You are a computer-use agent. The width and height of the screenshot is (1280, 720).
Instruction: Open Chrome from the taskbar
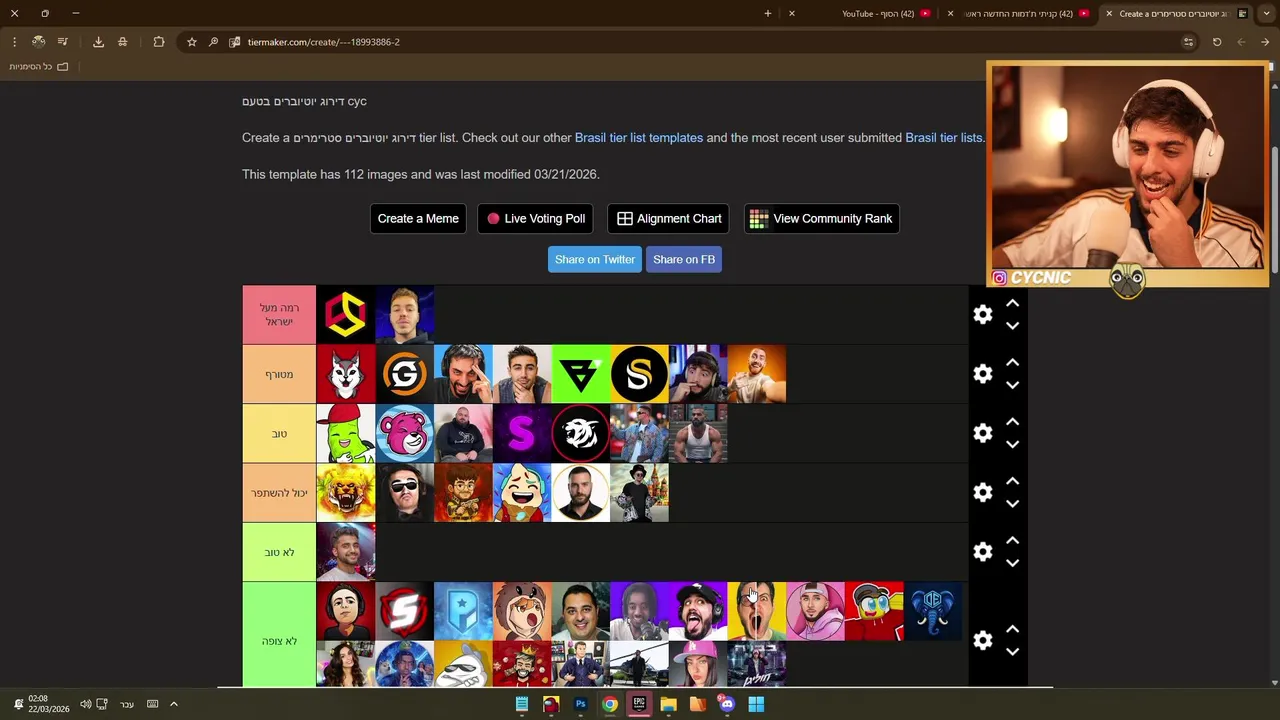[609, 704]
